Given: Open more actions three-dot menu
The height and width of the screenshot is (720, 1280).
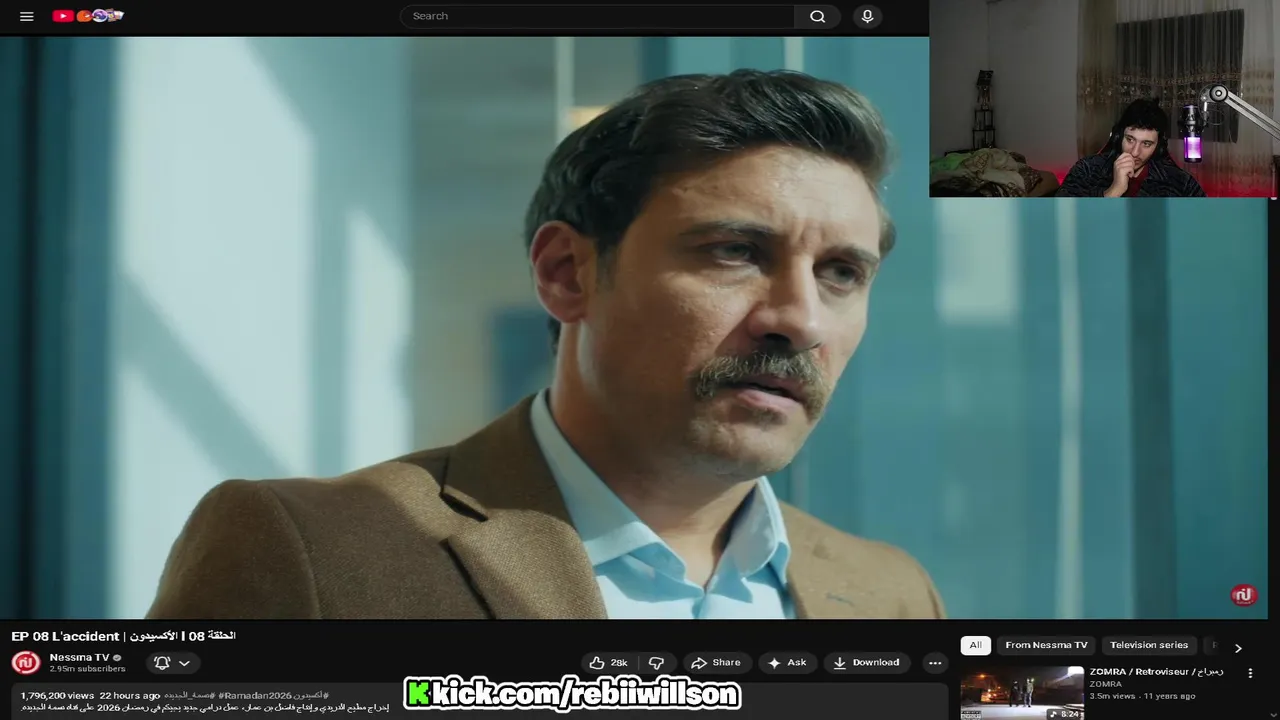Looking at the screenshot, I should (934, 663).
